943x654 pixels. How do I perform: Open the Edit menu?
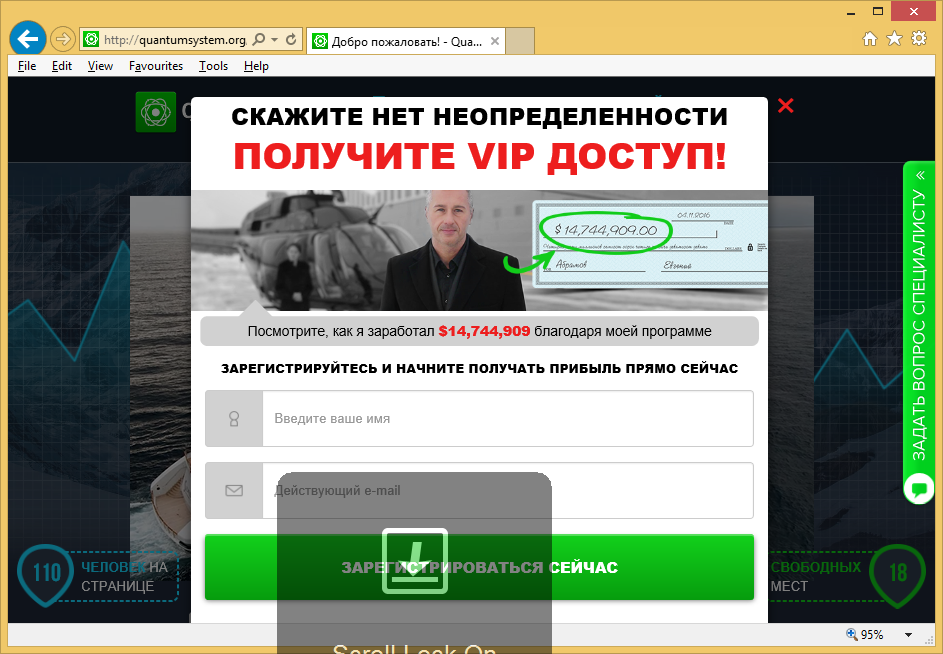coord(62,66)
